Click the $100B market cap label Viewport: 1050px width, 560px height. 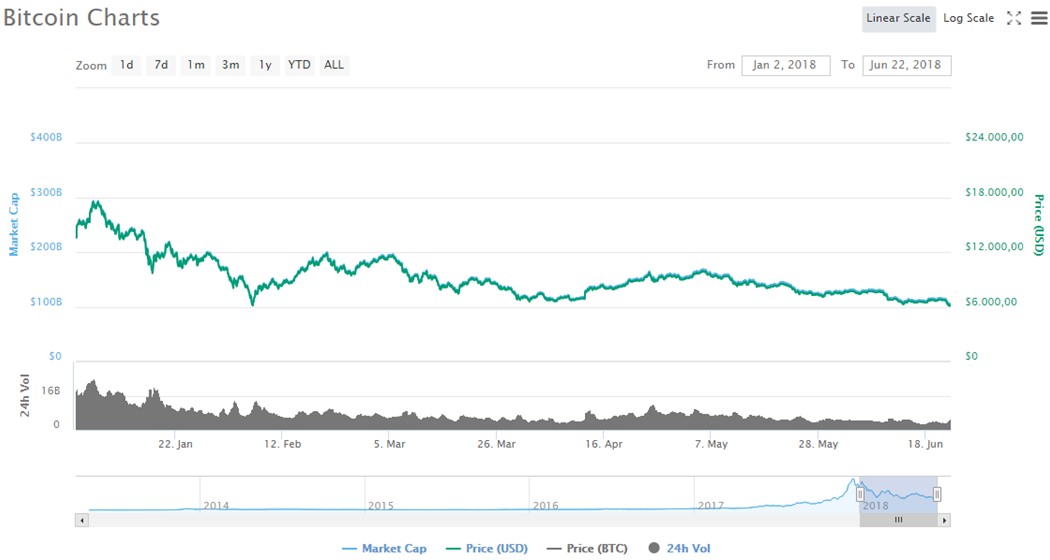coord(46,301)
